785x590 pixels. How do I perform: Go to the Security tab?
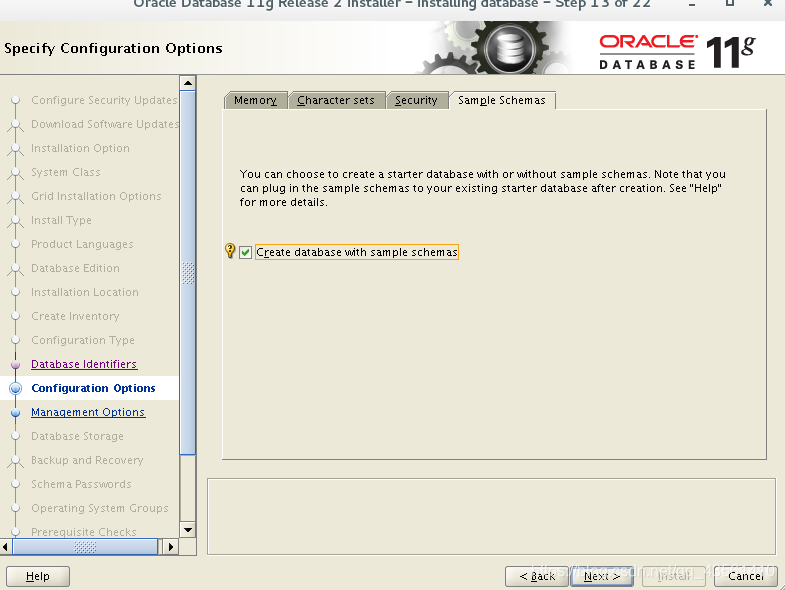coord(416,100)
